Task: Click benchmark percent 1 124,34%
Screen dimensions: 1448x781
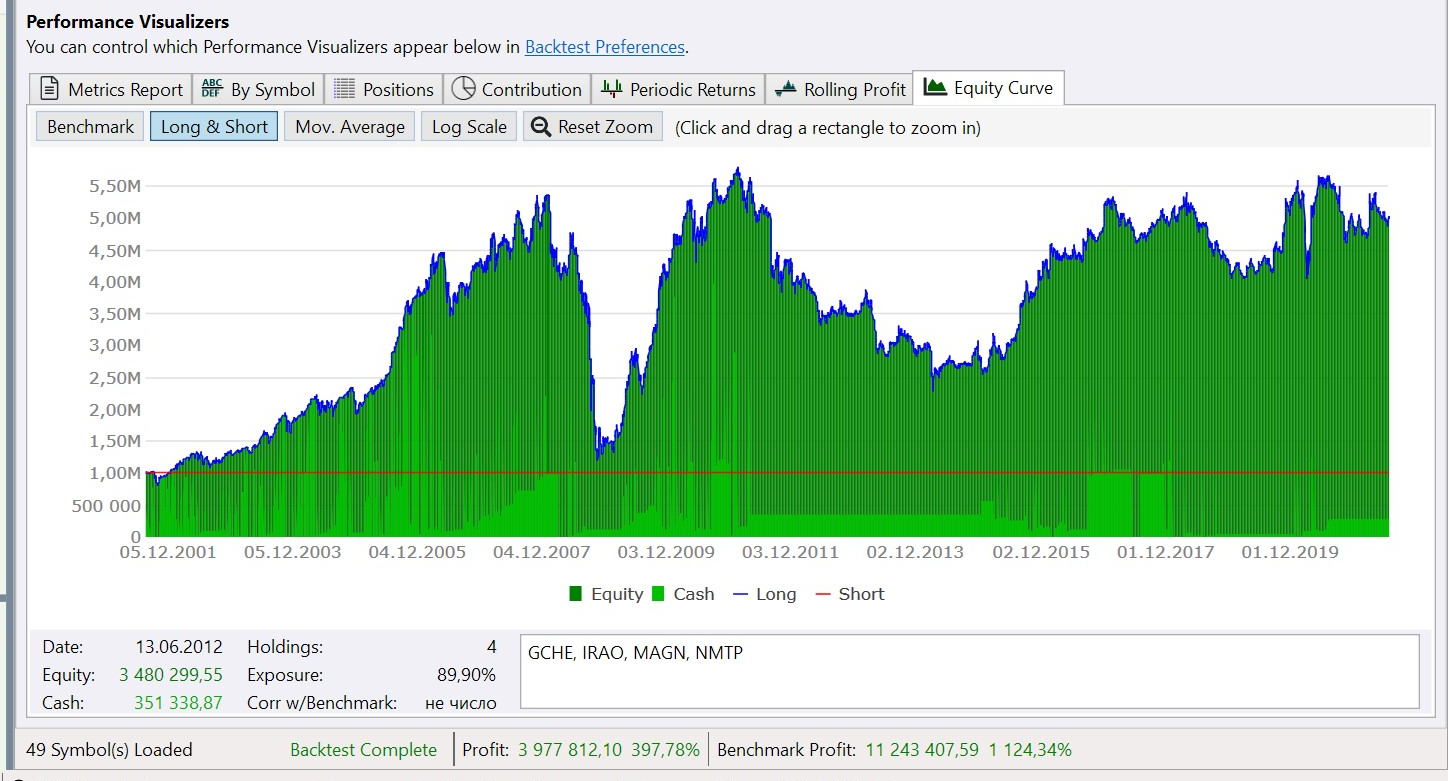Action: [x=1030, y=750]
